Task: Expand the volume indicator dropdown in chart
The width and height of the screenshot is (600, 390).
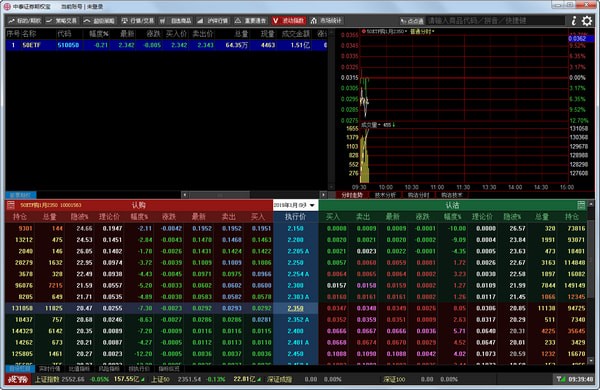Action: click(x=371, y=125)
